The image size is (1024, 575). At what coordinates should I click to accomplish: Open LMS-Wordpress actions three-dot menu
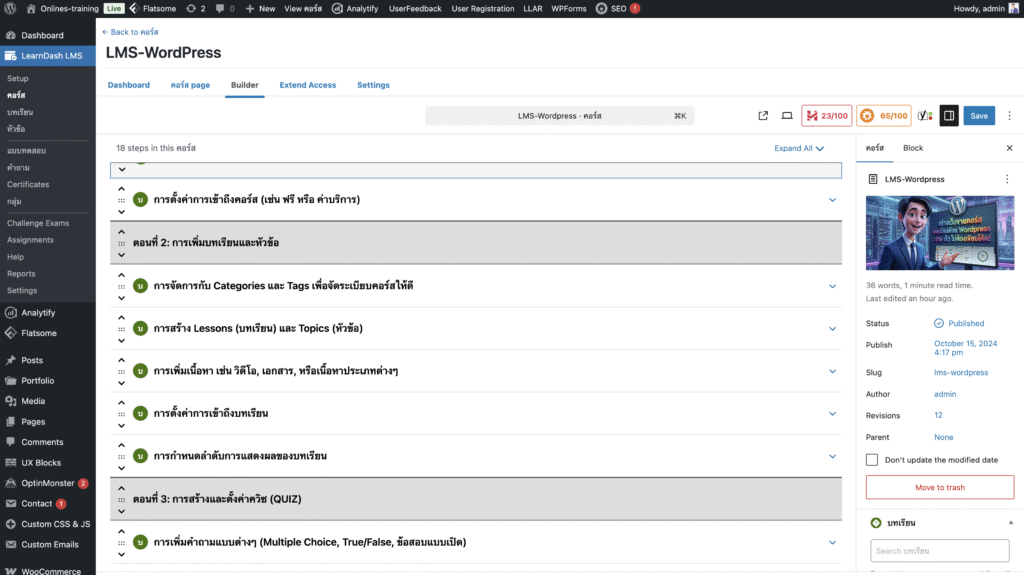click(x=1007, y=179)
